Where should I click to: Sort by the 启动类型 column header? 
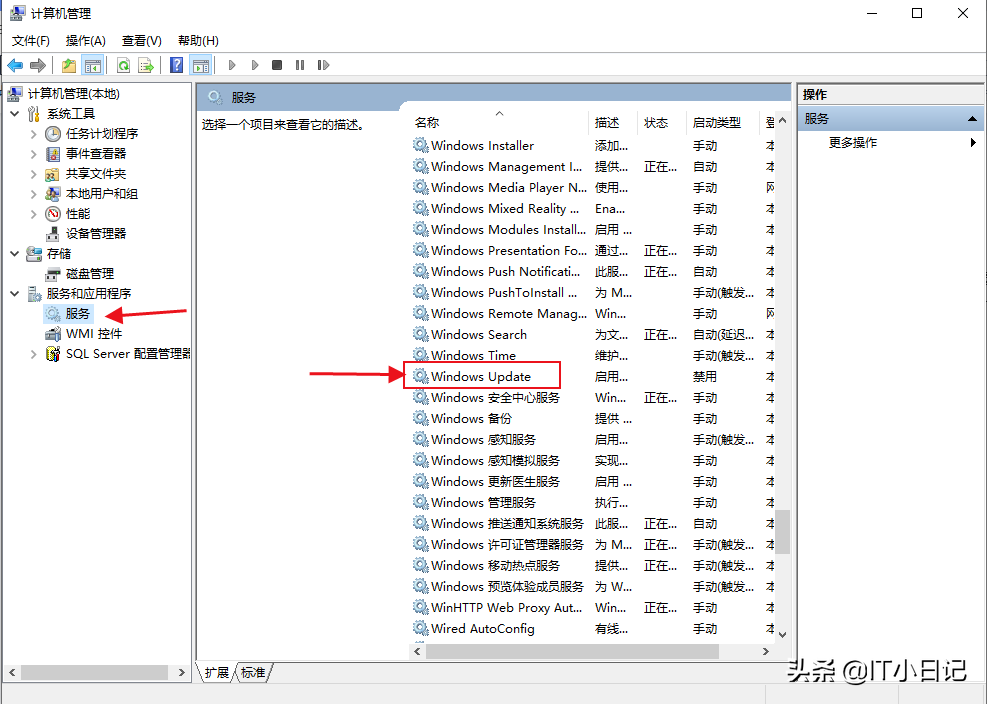point(722,123)
